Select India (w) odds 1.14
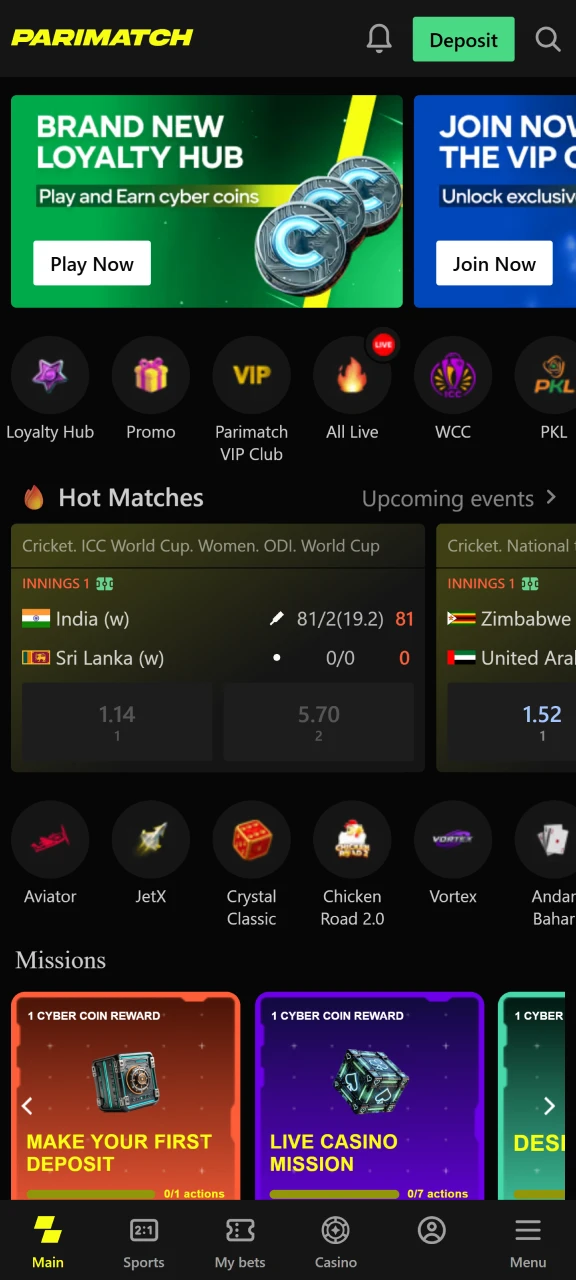Viewport: 576px width, 1280px height. (117, 723)
